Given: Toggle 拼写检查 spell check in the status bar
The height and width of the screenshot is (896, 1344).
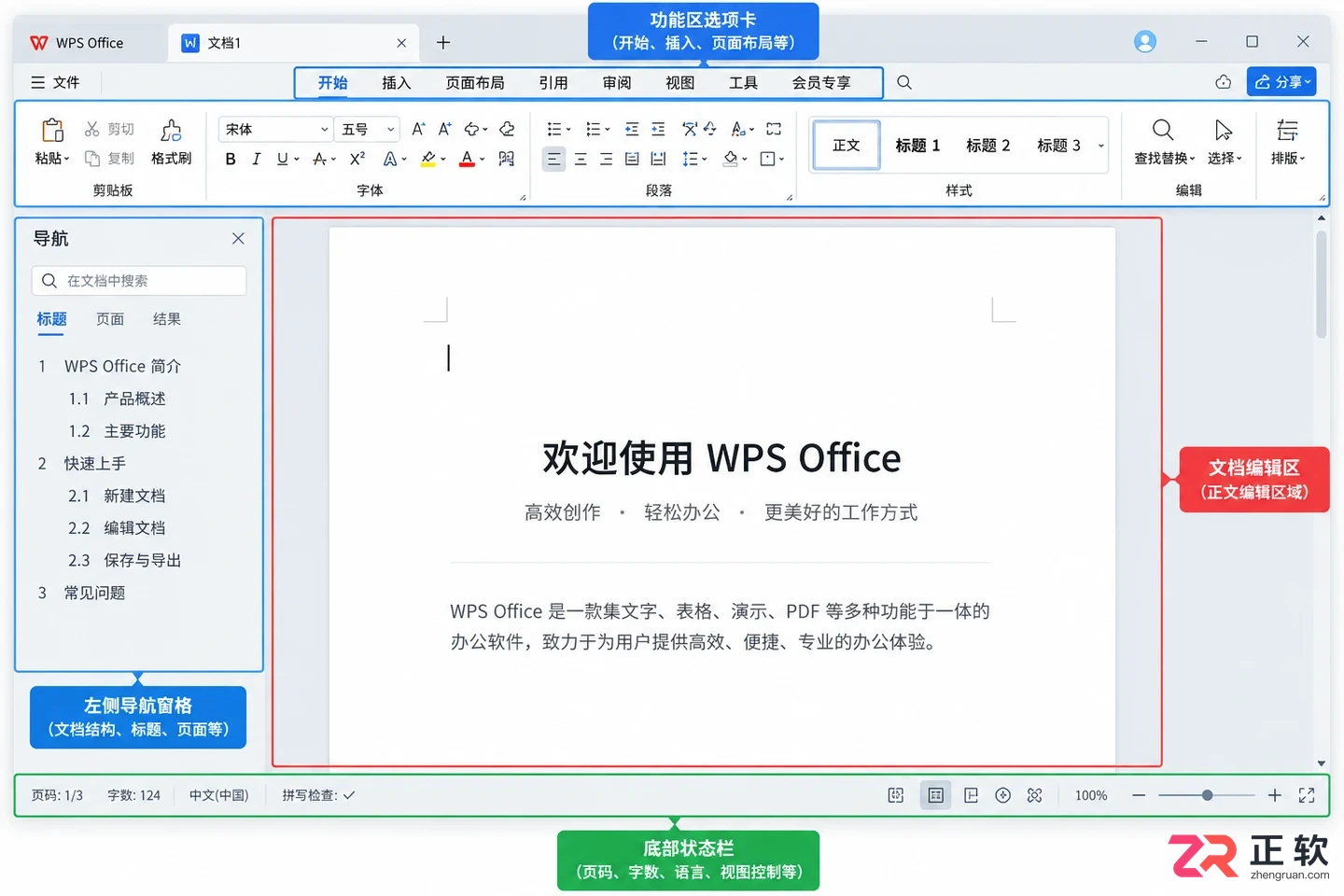Looking at the screenshot, I should click(x=318, y=795).
